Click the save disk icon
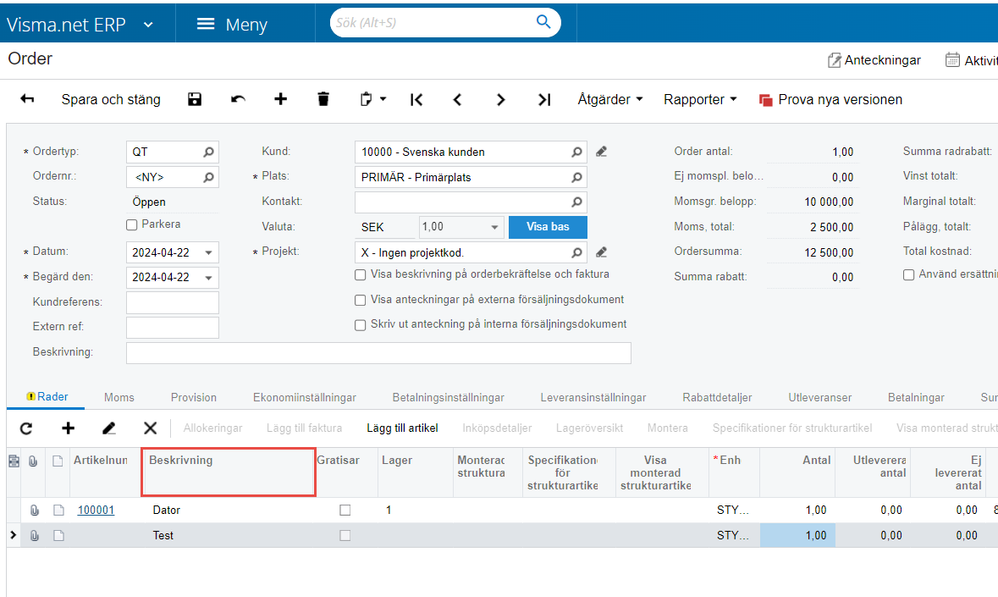 (x=195, y=99)
